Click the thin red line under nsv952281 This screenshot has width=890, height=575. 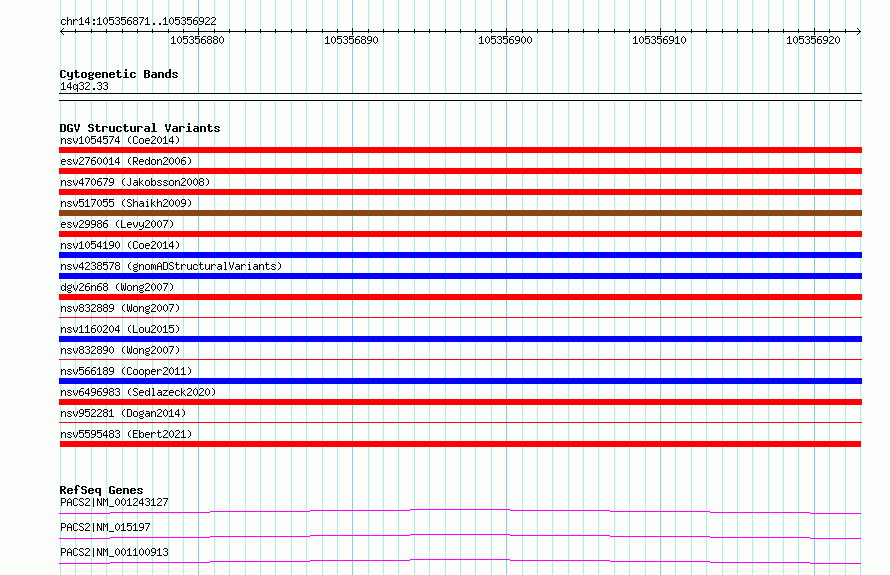(x=460, y=422)
